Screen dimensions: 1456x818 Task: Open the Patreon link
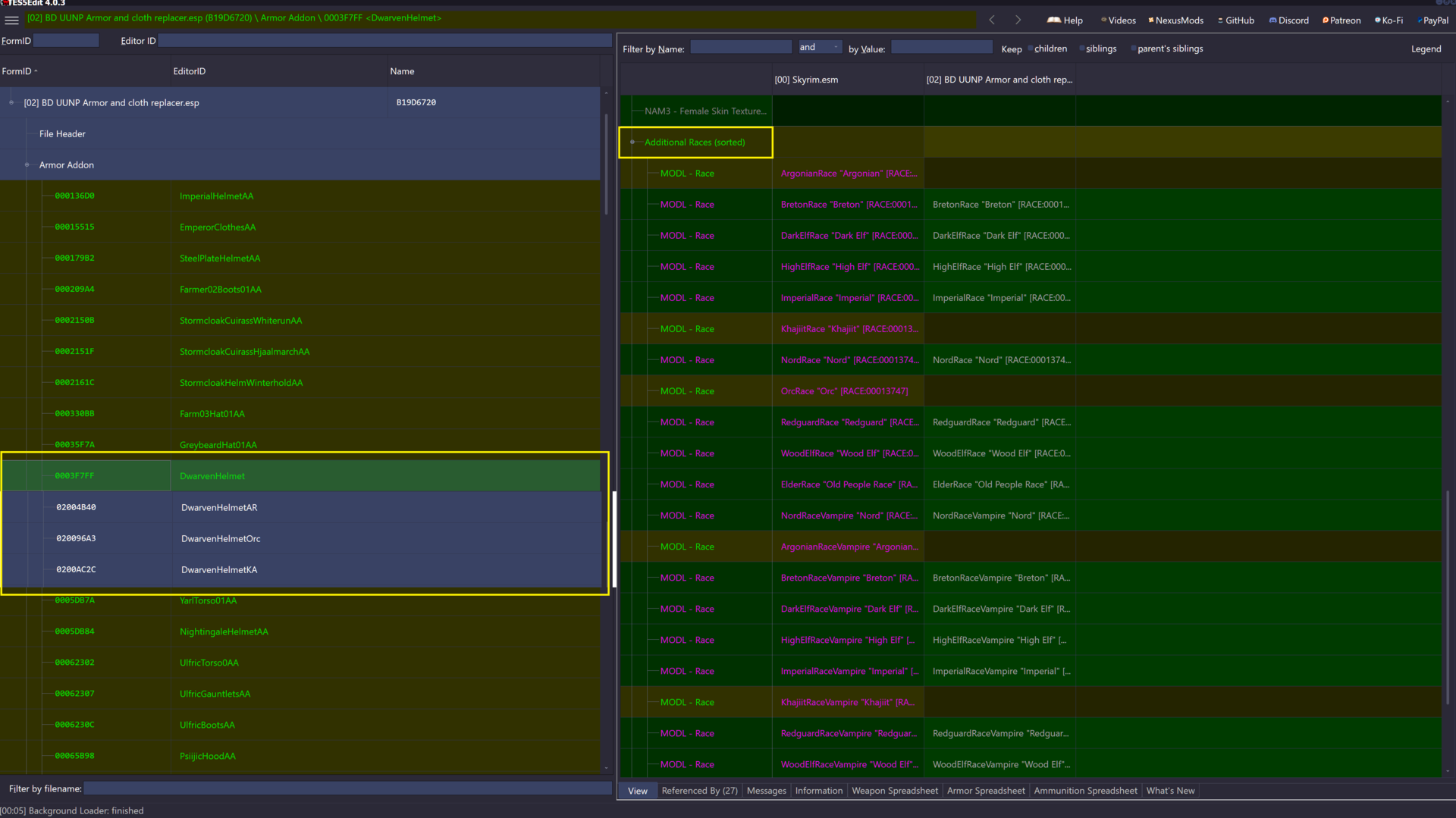(x=1341, y=20)
